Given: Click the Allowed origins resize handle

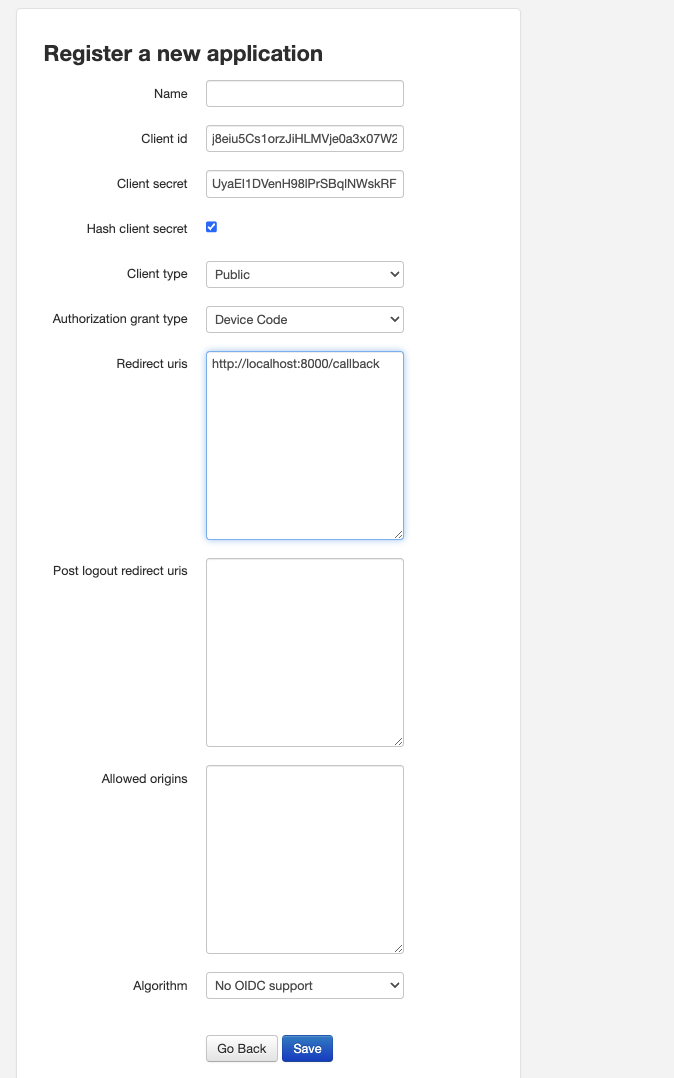Looking at the screenshot, I should click(398, 948).
